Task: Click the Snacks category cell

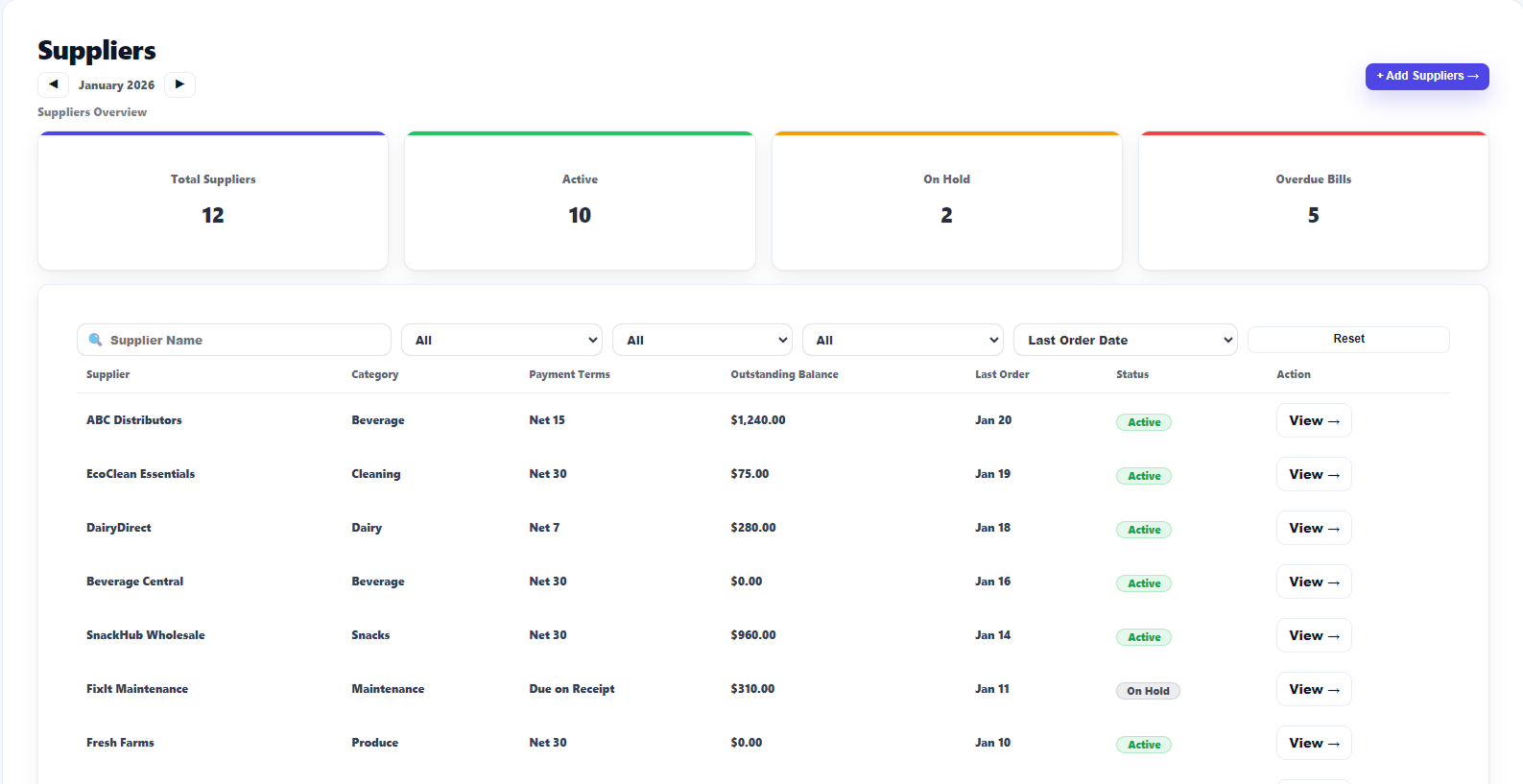Action: 370,635
